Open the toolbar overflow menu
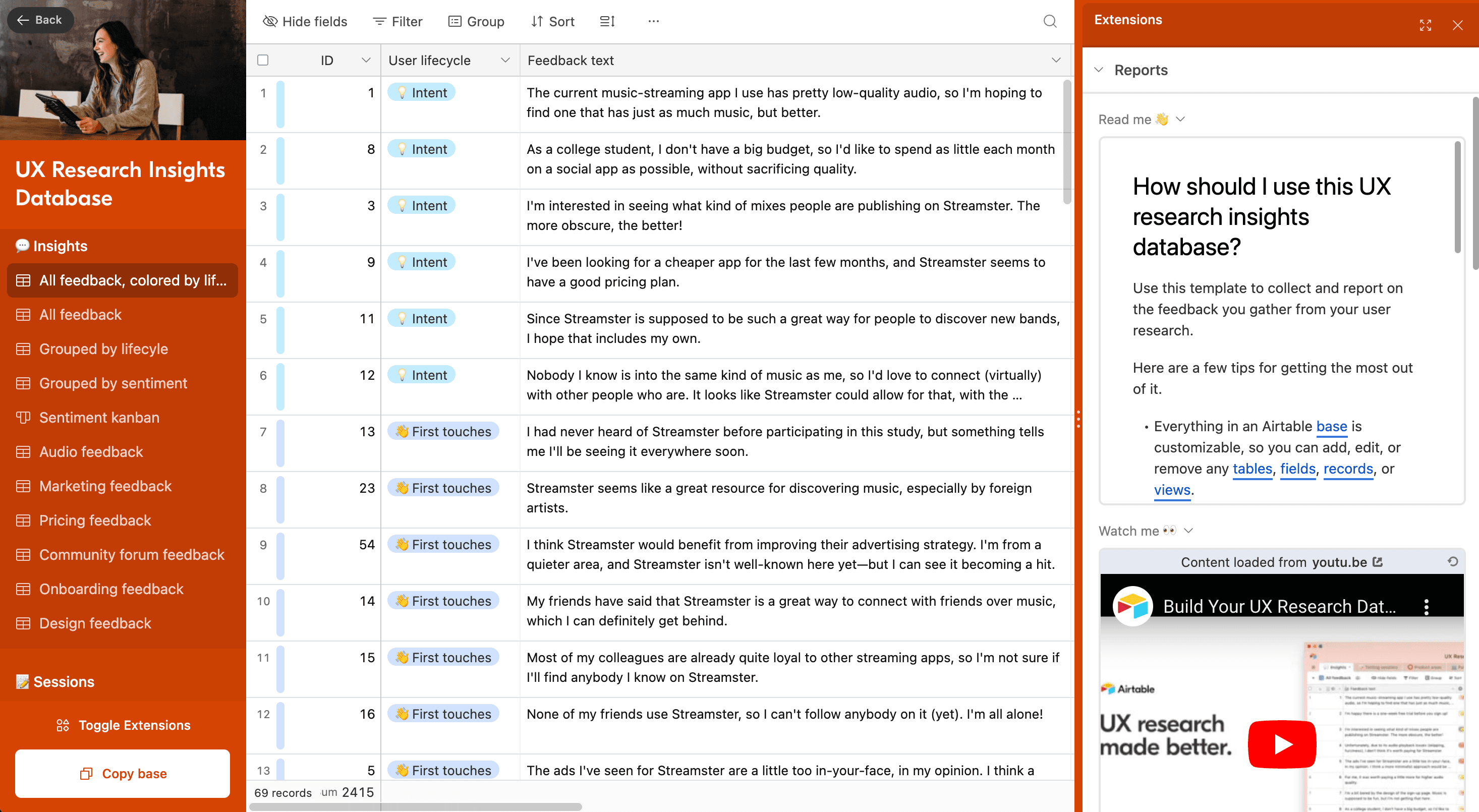This screenshot has width=1479, height=812. click(x=653, y=21)
